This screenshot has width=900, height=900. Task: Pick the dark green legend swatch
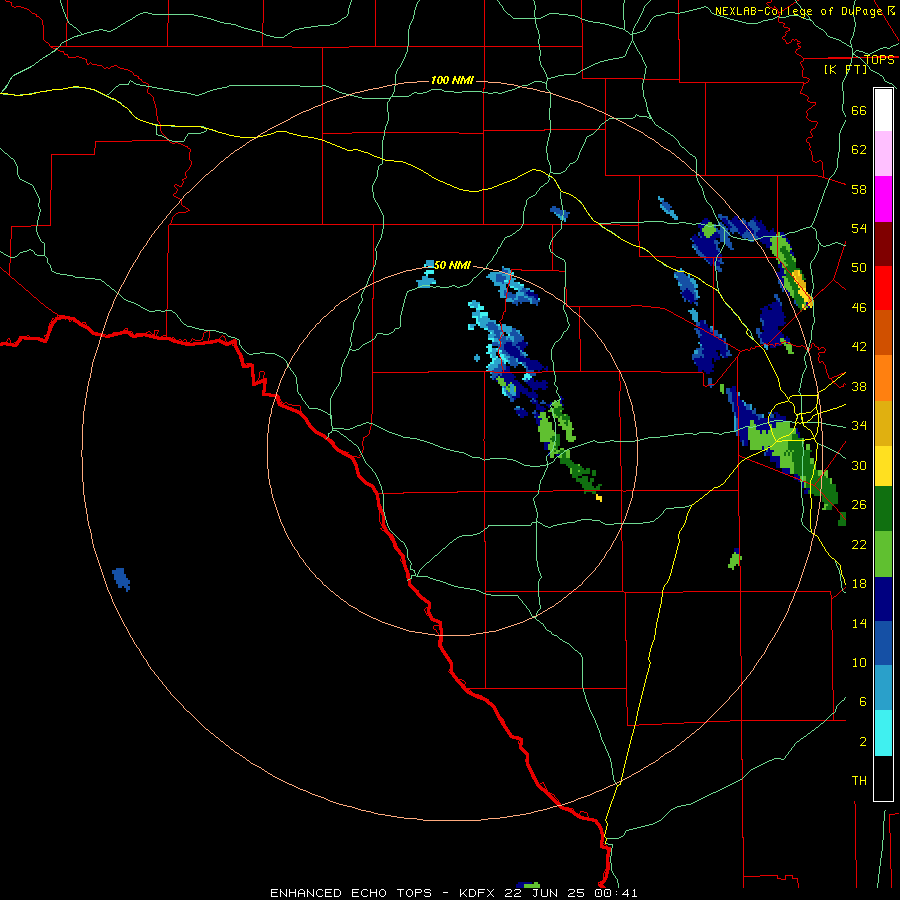(x=883, y=509)
